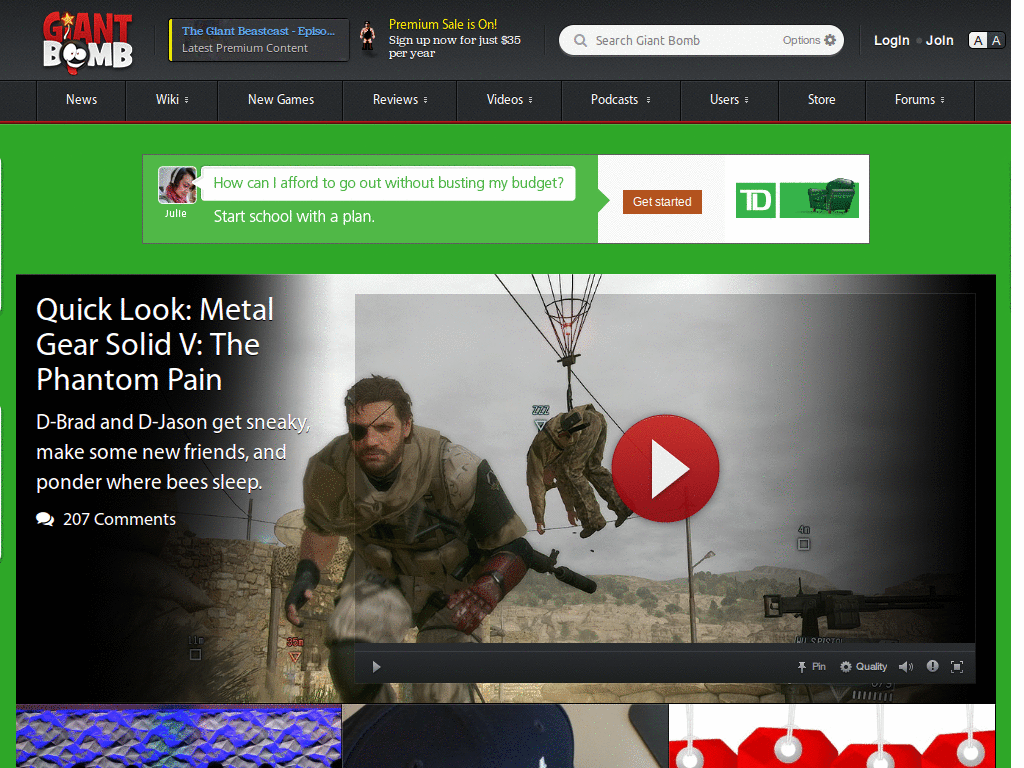Viewport: 1024px width, 768px height.
Task: Click the search magnifier icon
Action: coord(580,40)
